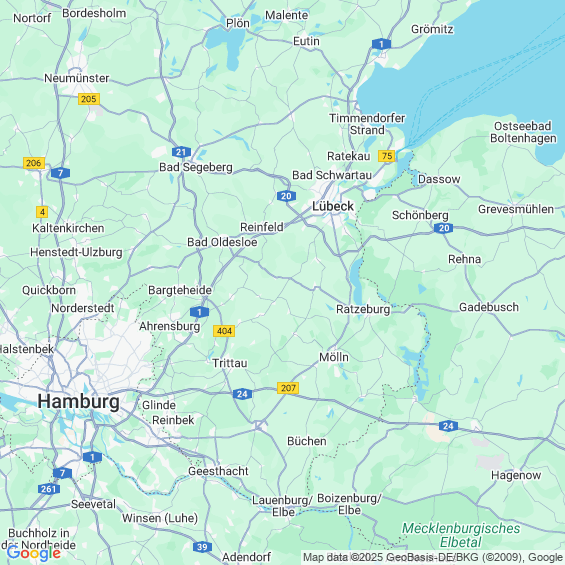Click the yellow 205 road shield near Neumünster
The height and width of the screenshot is (565, 565).
click(89, 99)
